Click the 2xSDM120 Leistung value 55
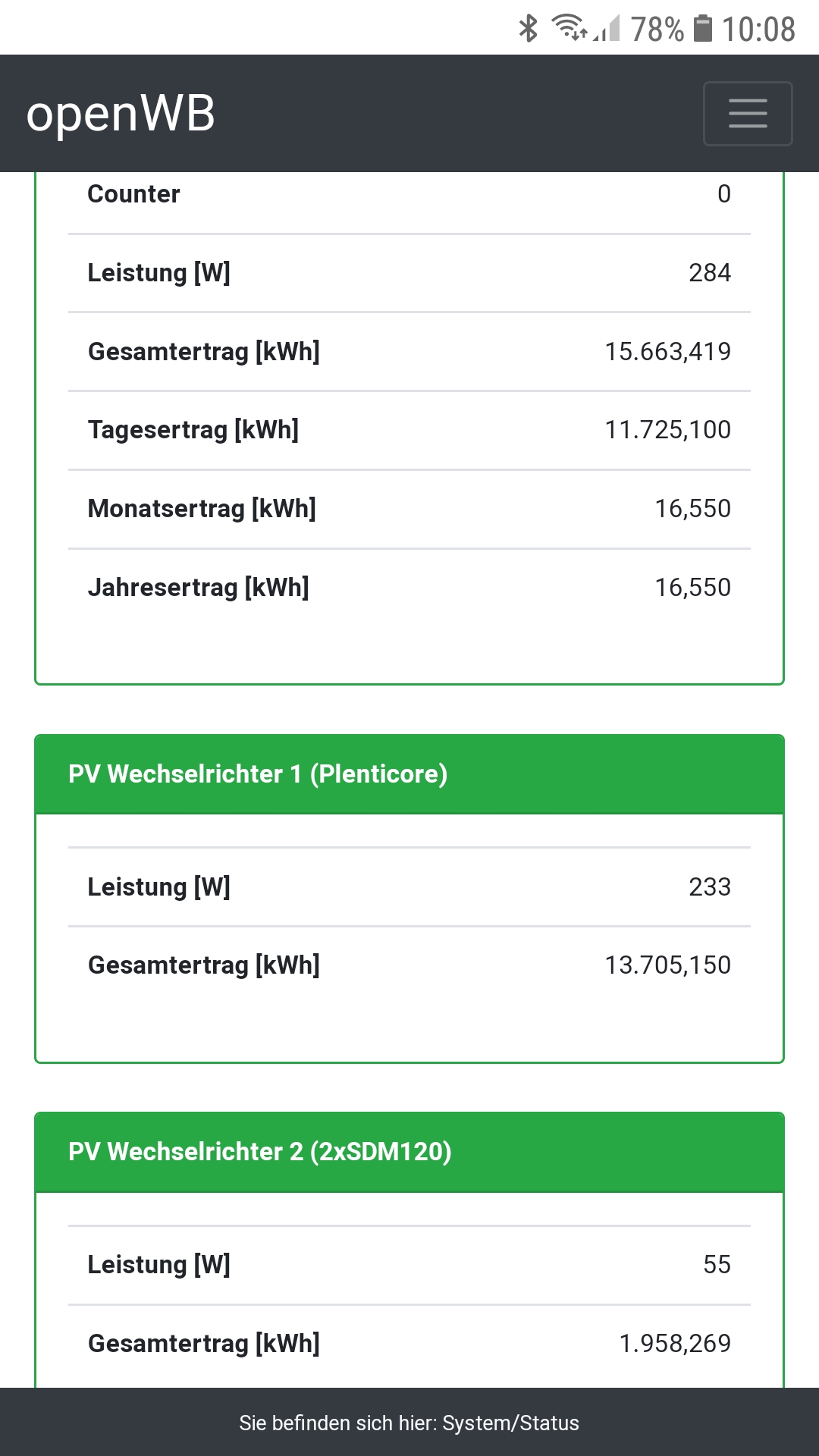This screenshot has height=1456, width=819. (x=717, y=1265)
